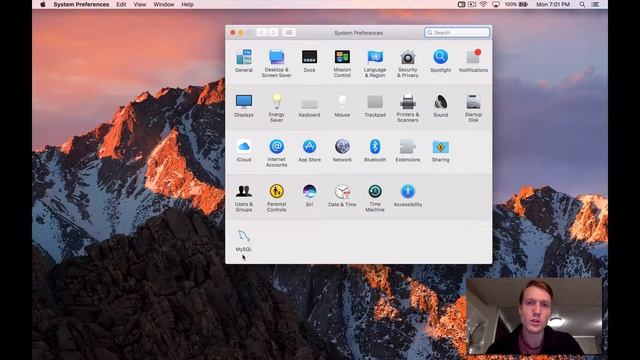Open the Trackpad preferences pane
Image resolution: width=640 pixels, height=360 pixels.
click(x=375, y=106)
